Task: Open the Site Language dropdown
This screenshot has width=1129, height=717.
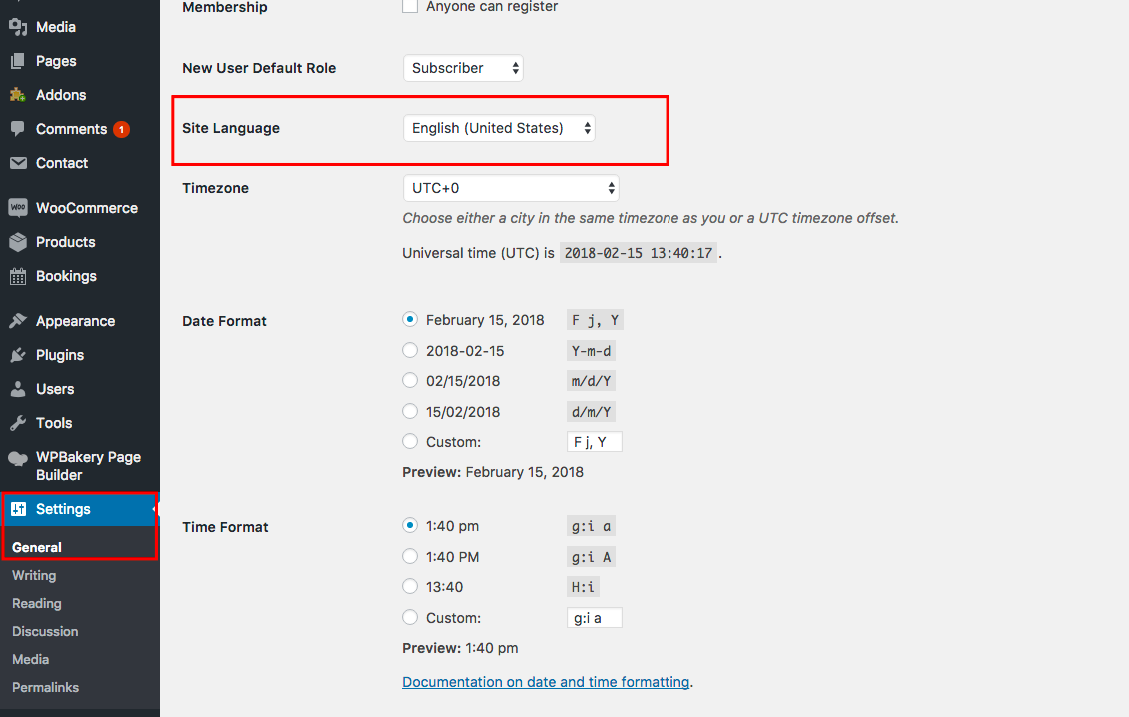Action: click(x=499, y=128)
